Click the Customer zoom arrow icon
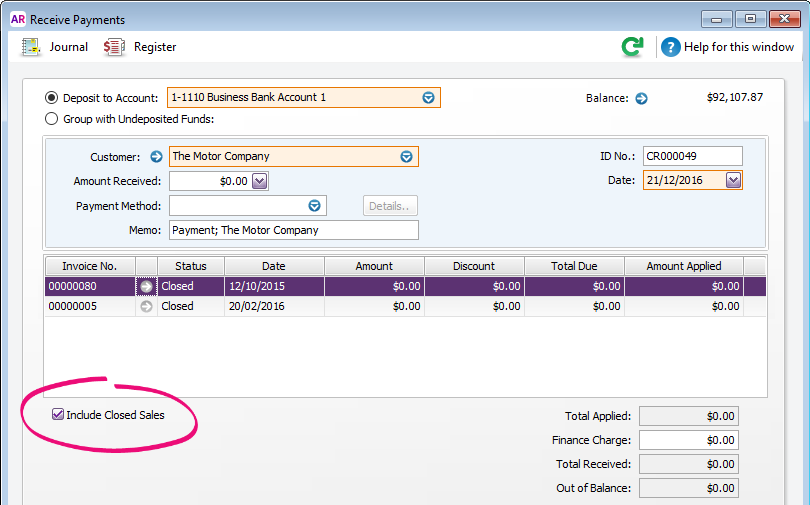810x505 pixels. pos(156,156)
